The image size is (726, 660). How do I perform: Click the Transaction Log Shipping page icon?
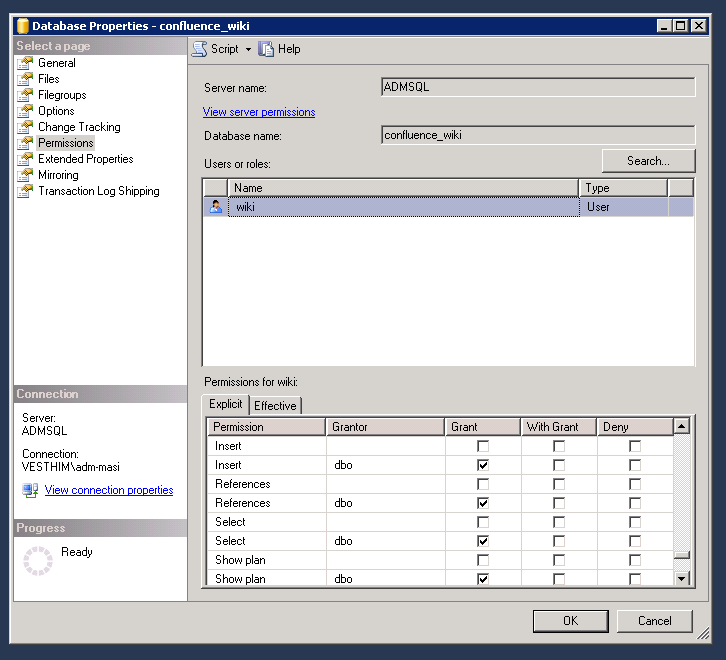pyautogui.click(x=25, y=191)
